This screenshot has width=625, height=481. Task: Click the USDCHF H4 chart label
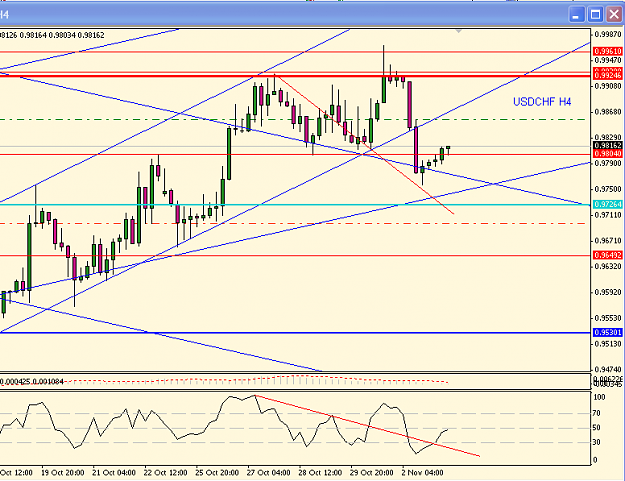click(x=542, y=102)
